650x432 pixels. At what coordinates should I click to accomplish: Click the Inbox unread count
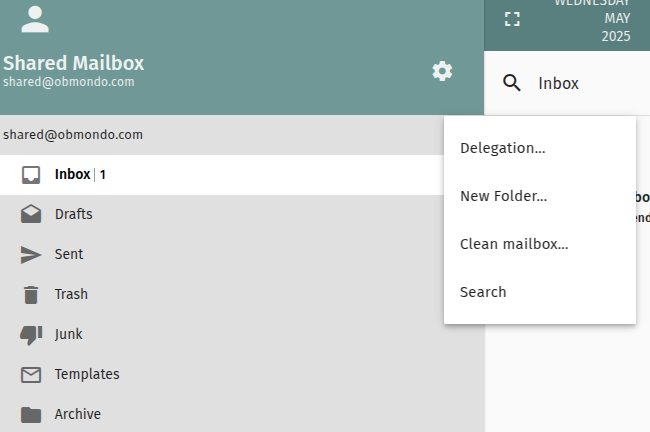(103, 175)
